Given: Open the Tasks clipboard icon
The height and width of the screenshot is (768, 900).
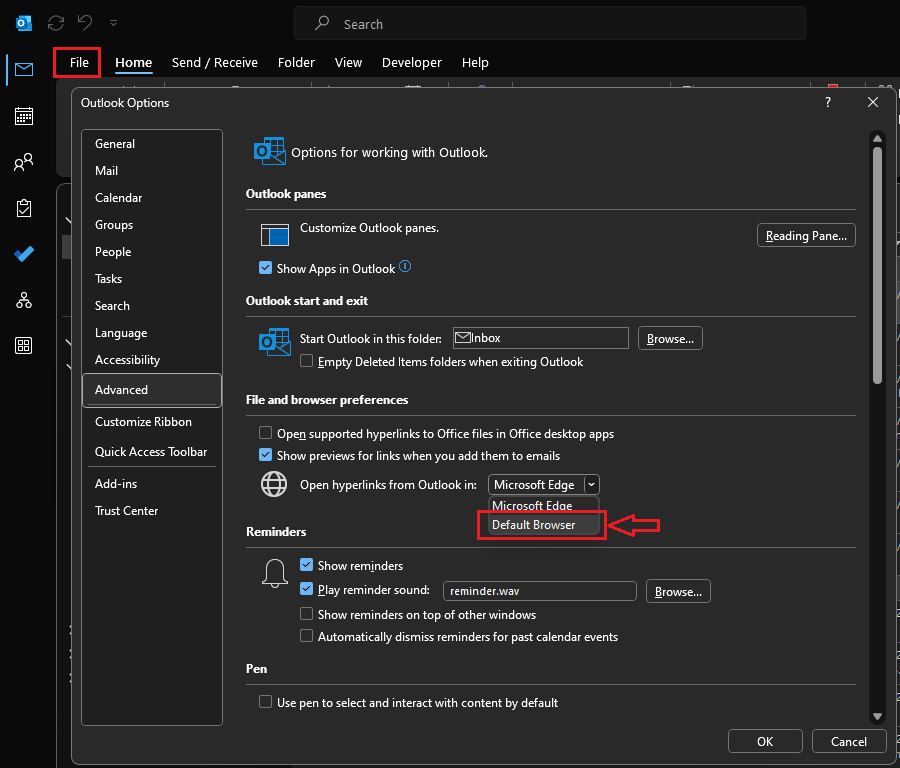Looking at the screenshot, I should tap(24, 208).
